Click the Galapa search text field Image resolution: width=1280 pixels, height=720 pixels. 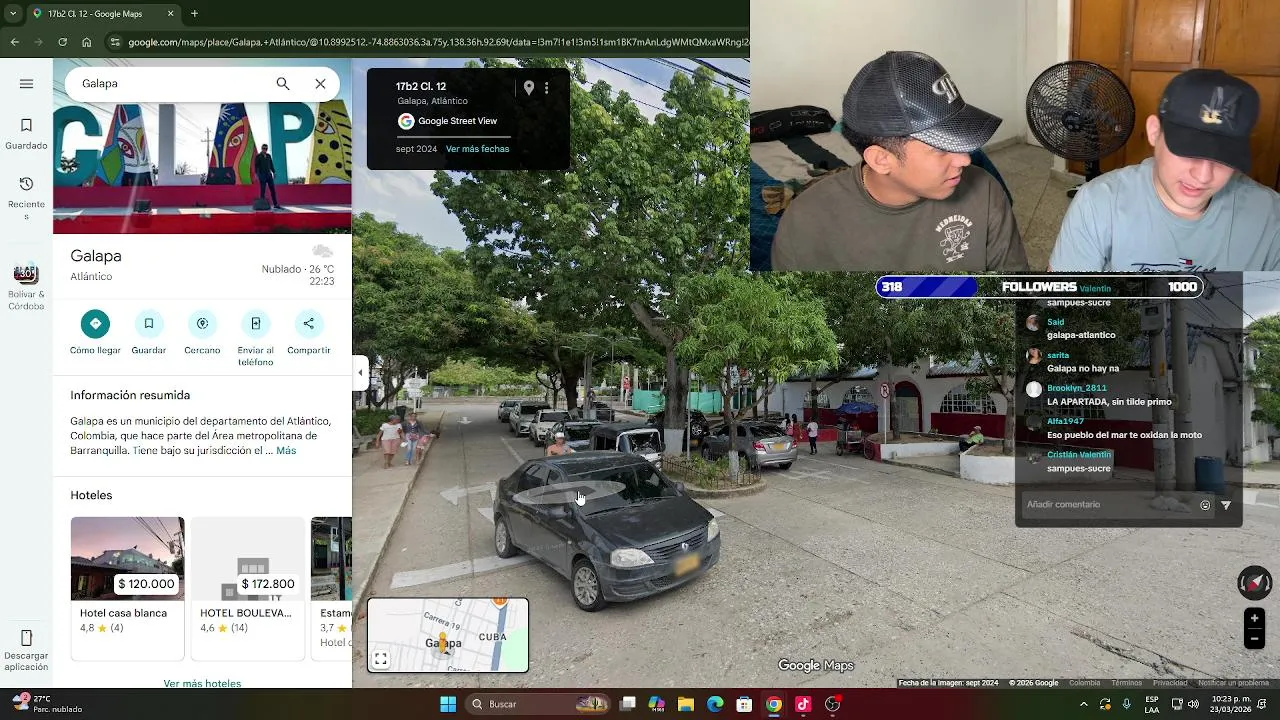point(170,84)
